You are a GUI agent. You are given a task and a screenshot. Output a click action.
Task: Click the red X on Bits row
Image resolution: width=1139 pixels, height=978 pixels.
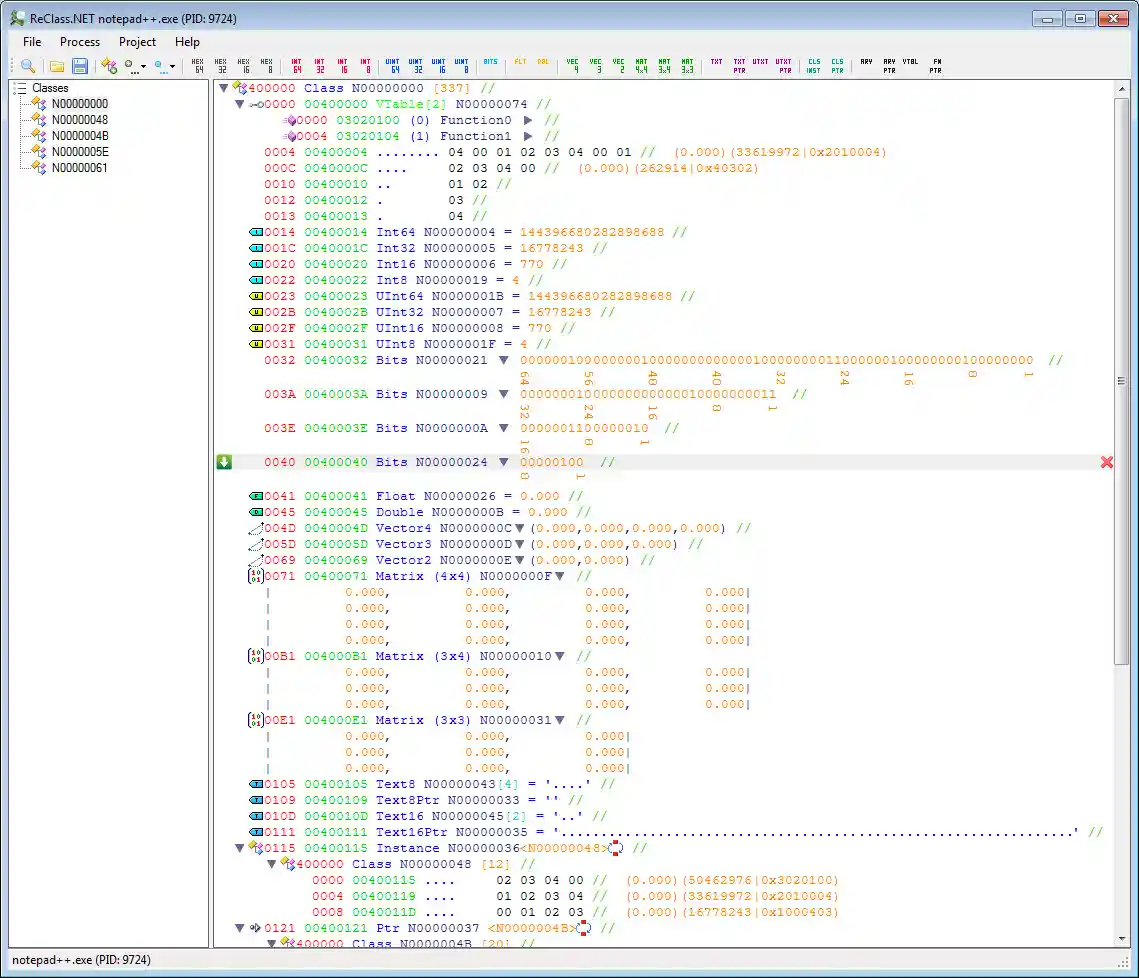1106,462
